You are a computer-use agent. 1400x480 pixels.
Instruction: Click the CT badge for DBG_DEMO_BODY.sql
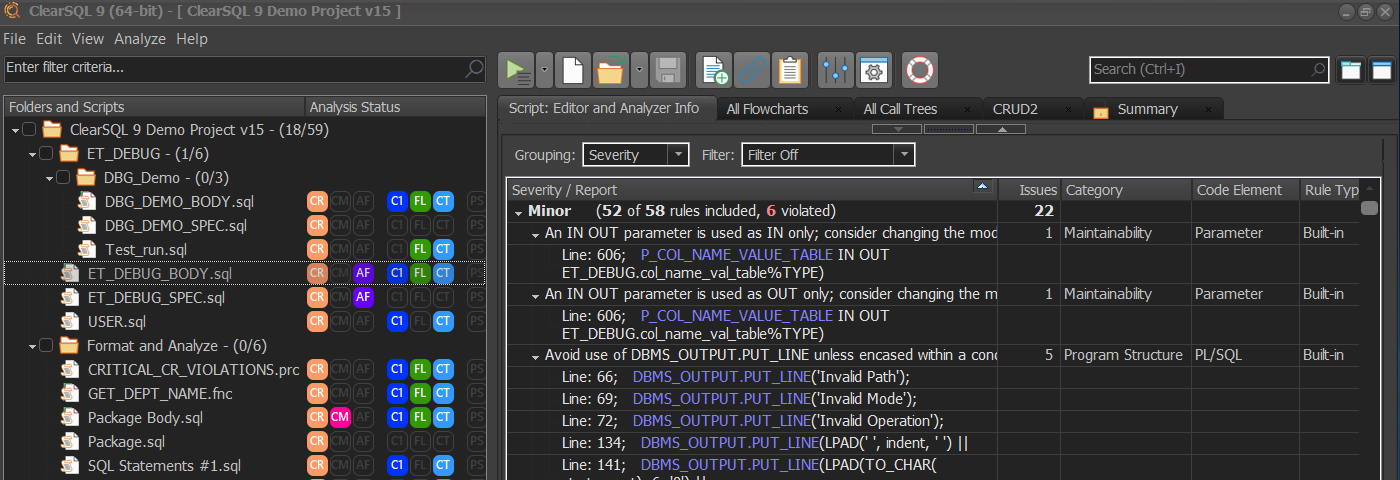coord(443,201)
